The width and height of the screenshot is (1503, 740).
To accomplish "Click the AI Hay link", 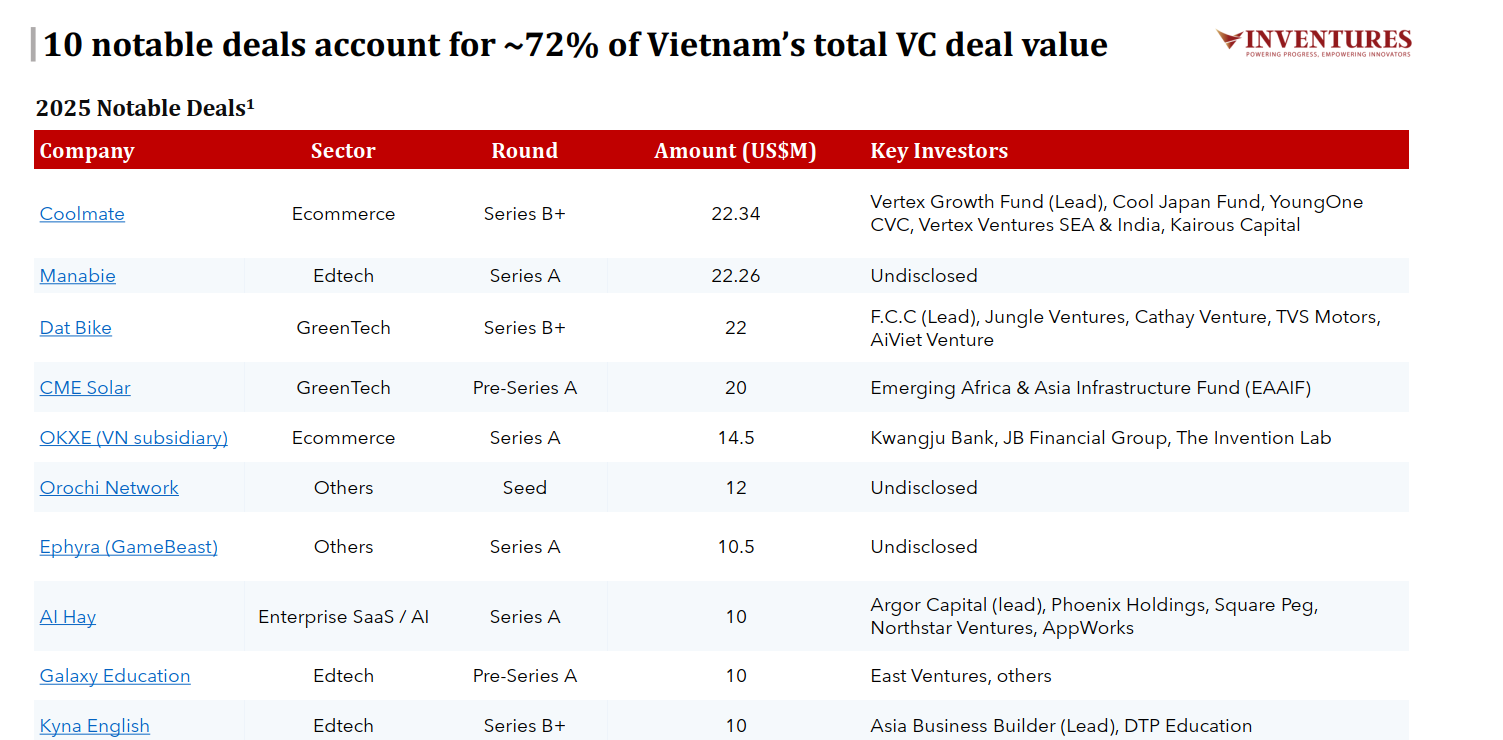I will [x=67, y=617].
